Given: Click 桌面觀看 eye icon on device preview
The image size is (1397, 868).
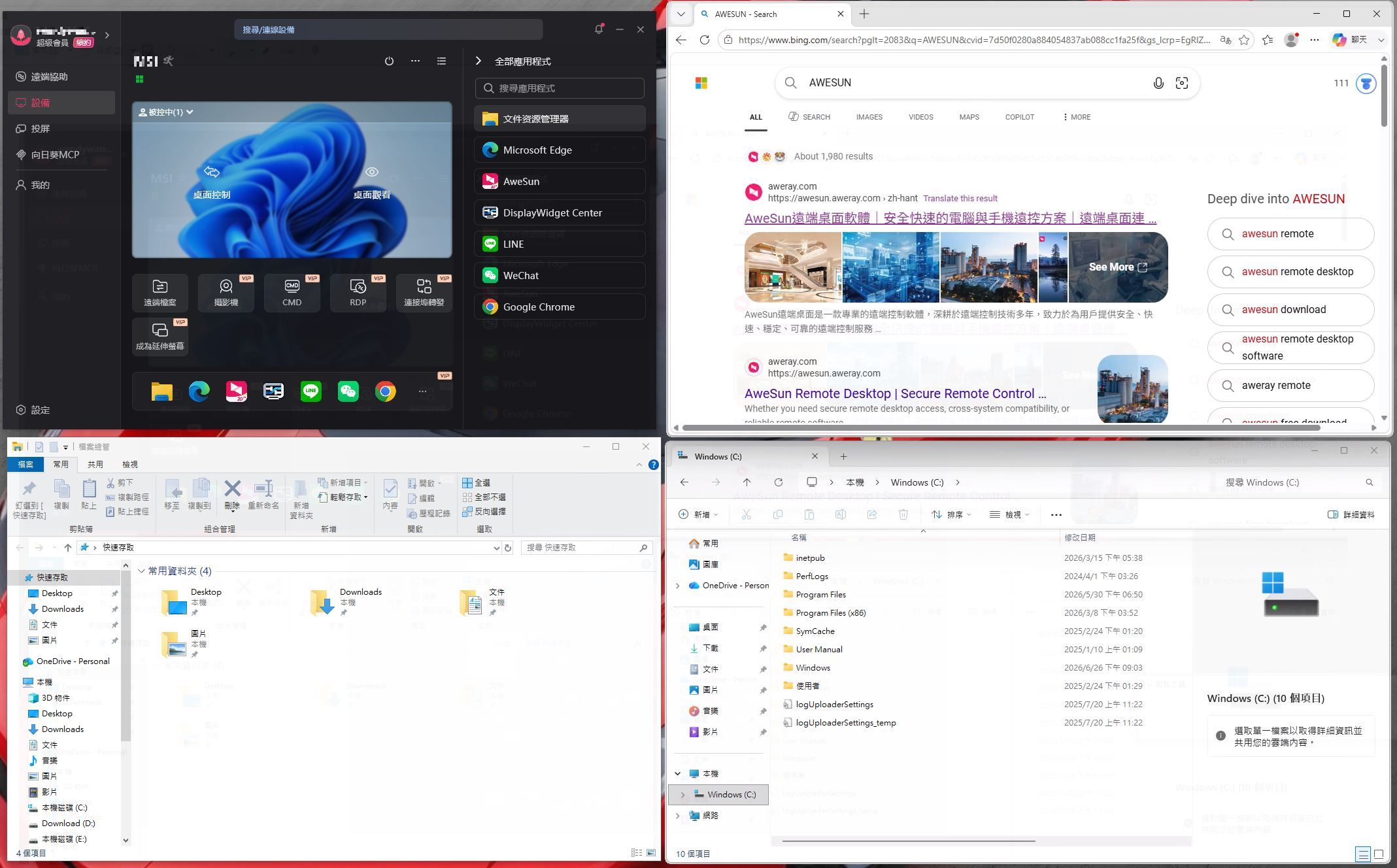Looking at the screenshot, I should pyautogui.click(x=372, y=181).
